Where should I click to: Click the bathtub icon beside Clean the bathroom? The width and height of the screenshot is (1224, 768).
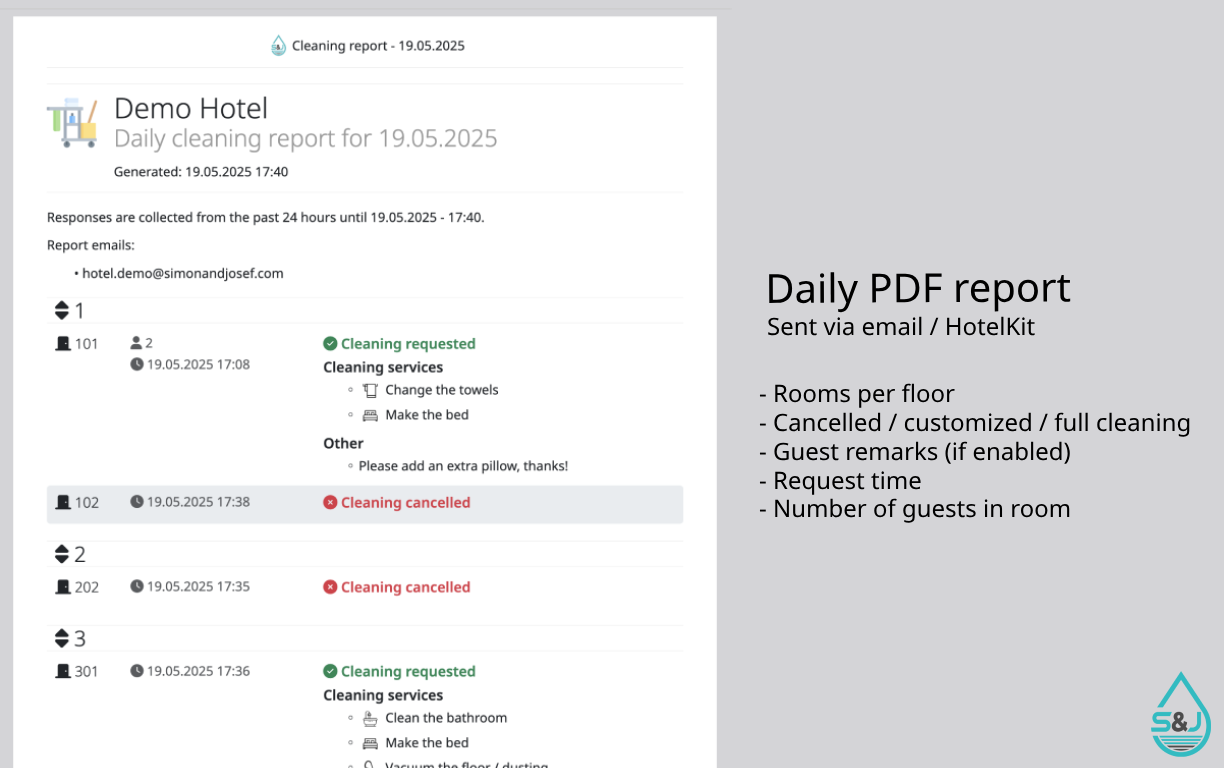click(370, 717)
